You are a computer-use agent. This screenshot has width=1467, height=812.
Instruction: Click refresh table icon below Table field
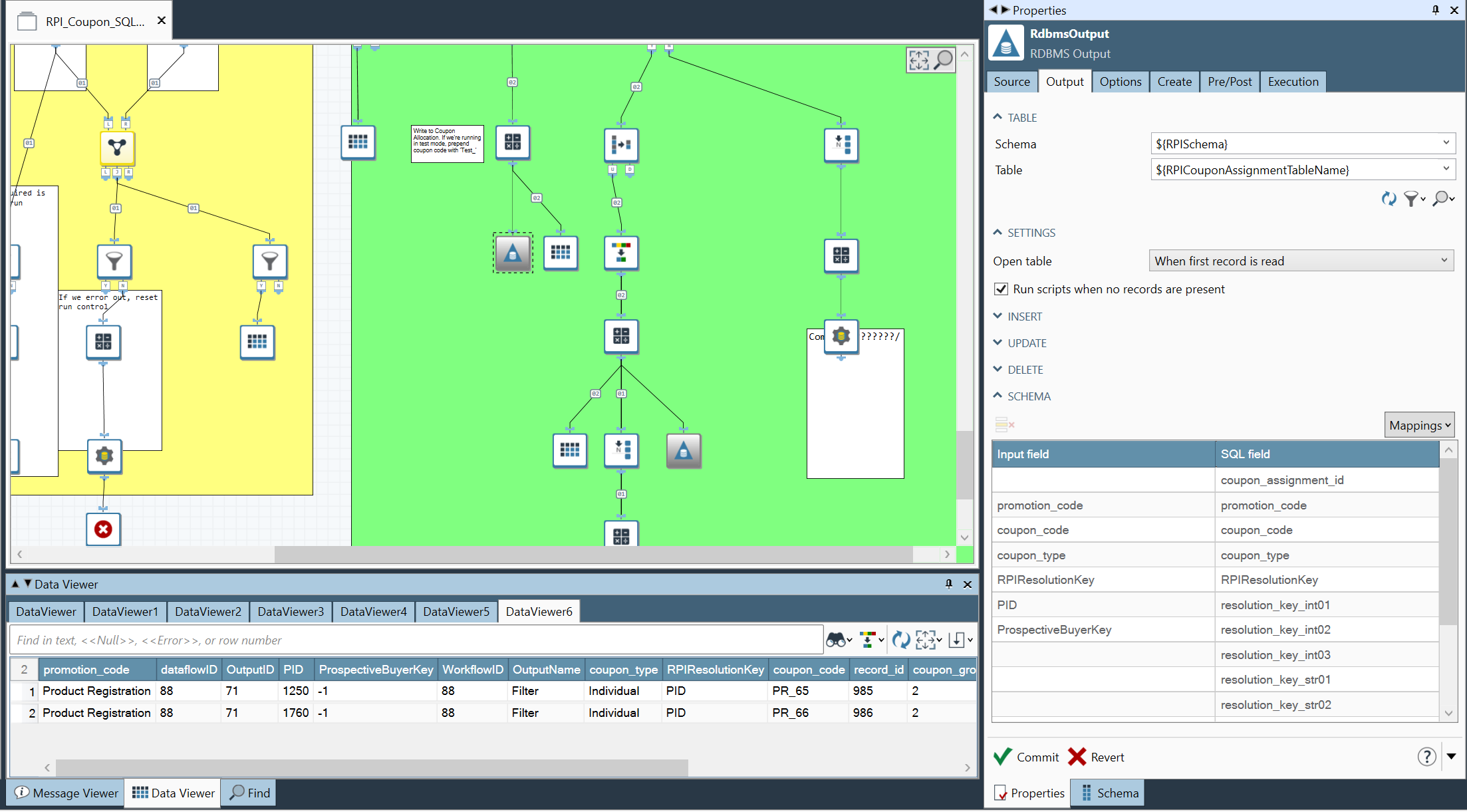click(x=1389, y=198)
